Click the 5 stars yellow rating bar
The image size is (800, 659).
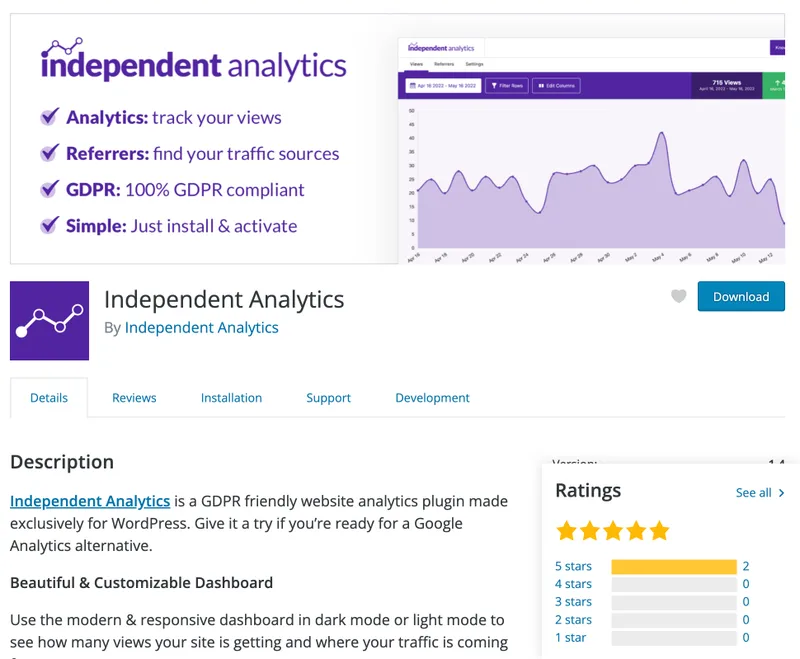coord(673,566)
